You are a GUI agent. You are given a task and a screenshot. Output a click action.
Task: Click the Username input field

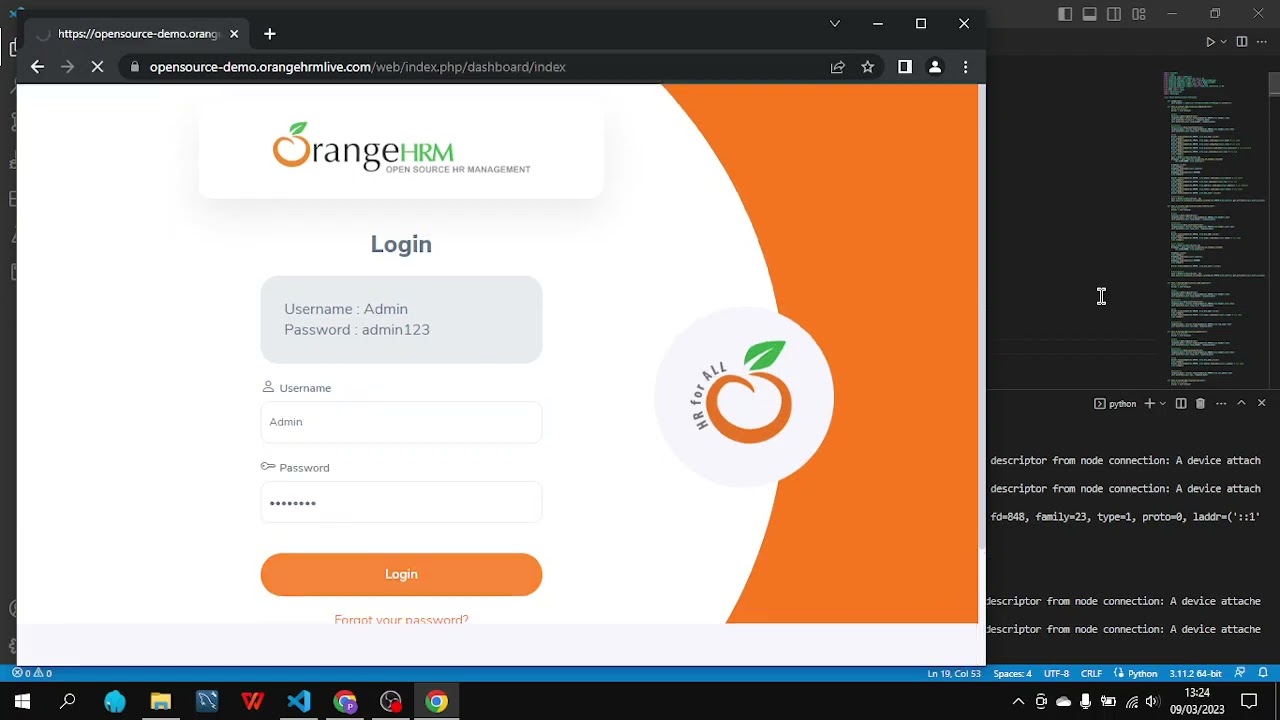[x=401, y=422]
